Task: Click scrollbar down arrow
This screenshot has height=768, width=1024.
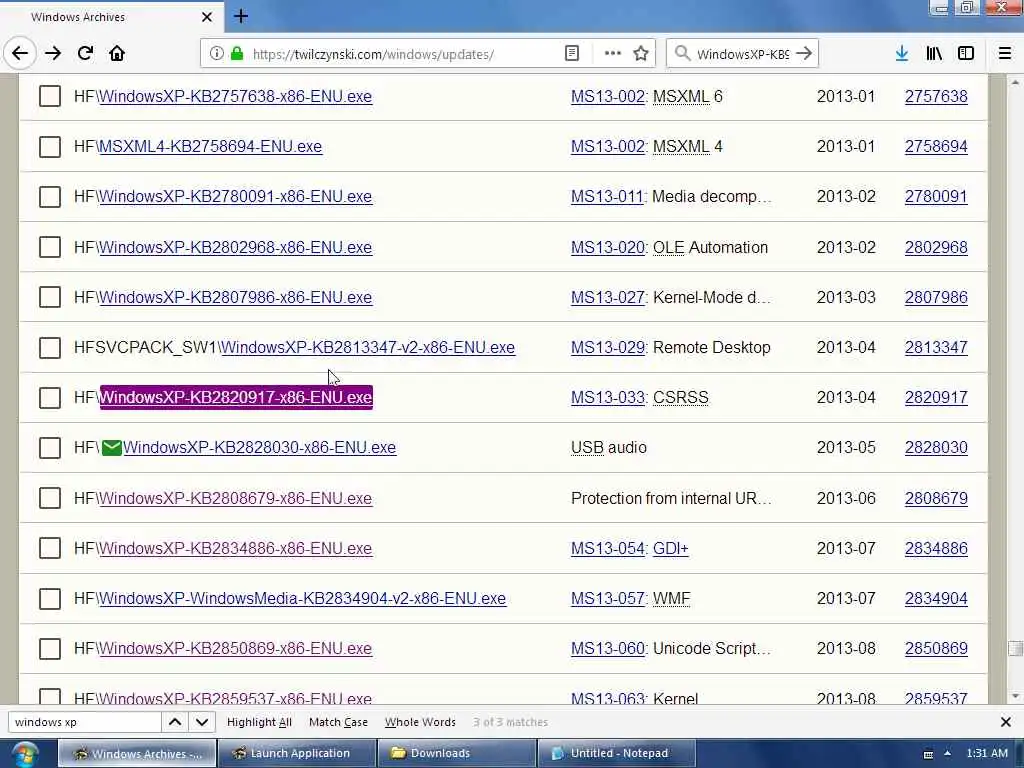Action: tap(1014, 696)
